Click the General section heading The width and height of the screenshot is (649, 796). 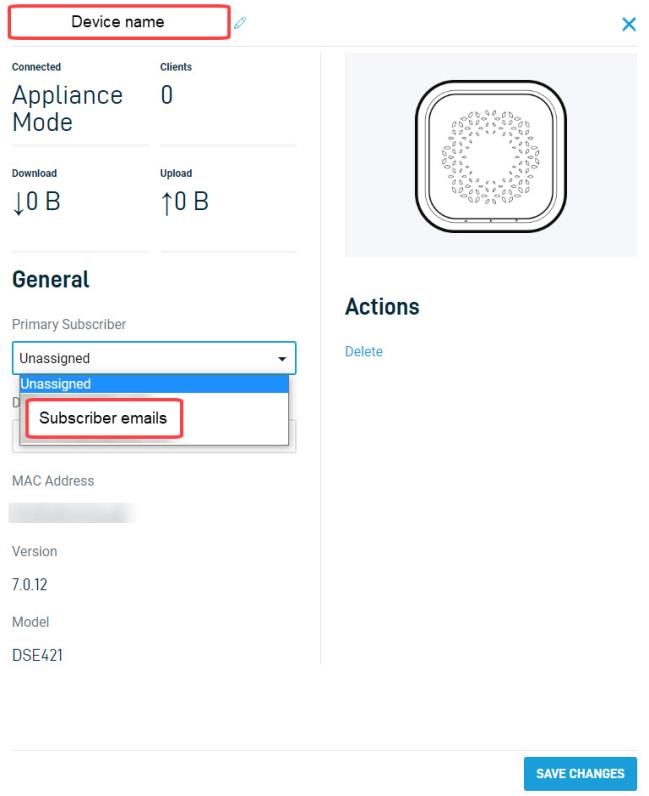click(51, 280)
